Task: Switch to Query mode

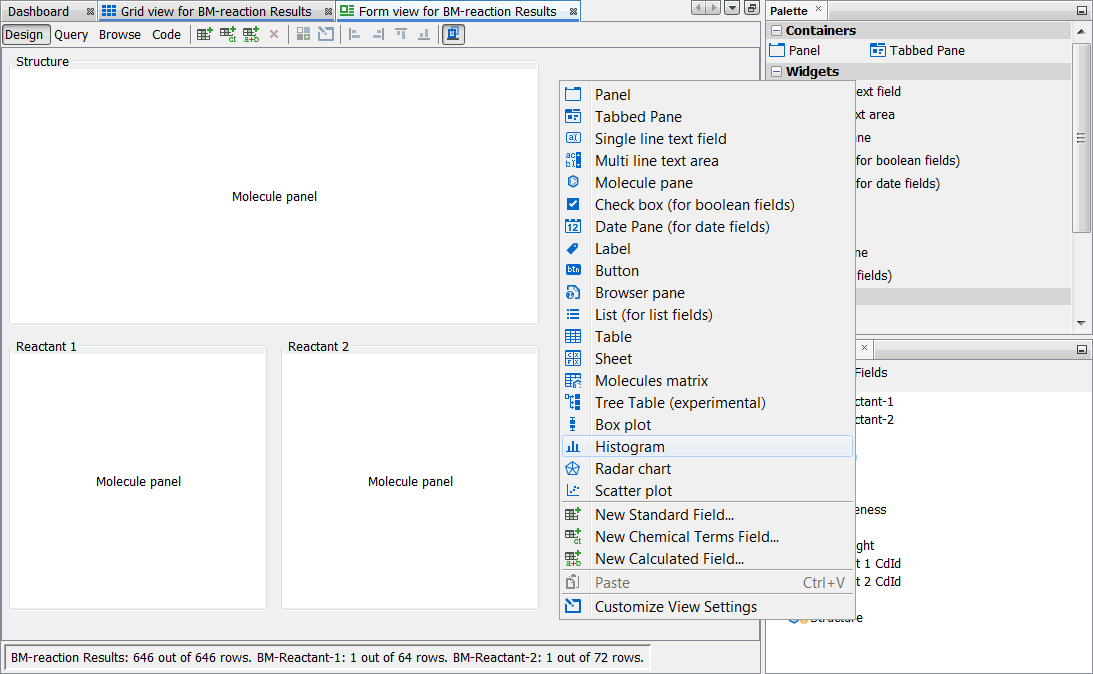Action: [x=71, y=34]
